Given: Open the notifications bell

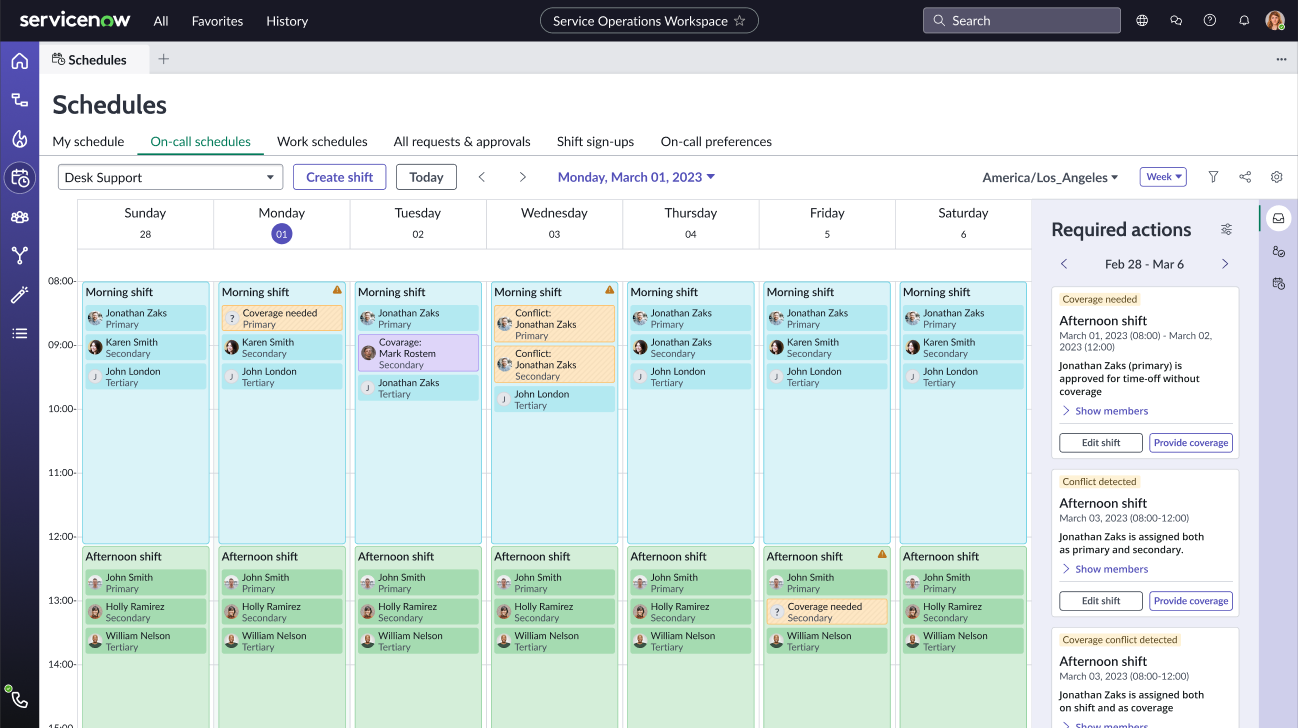Looking at the screenshot, I should pos(1244,20).
